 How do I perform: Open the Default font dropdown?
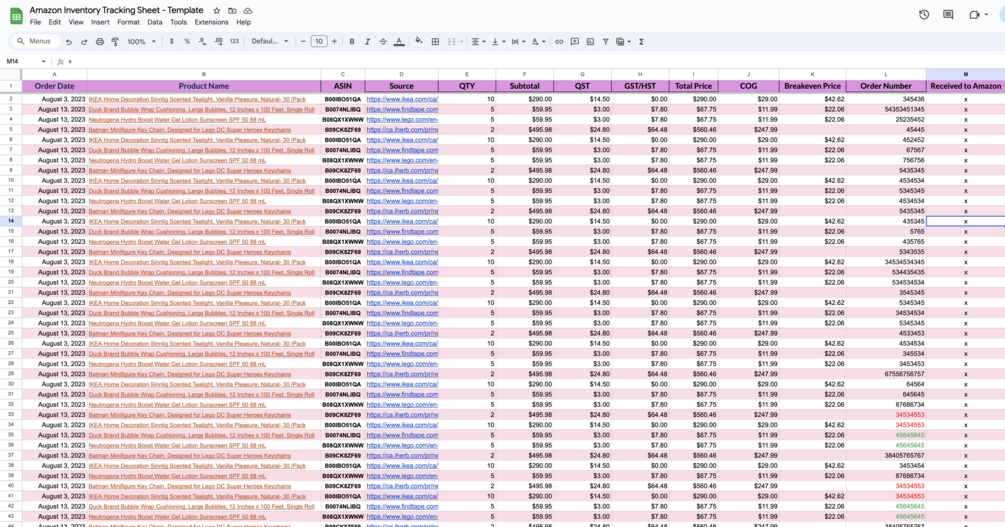[269, 42]
